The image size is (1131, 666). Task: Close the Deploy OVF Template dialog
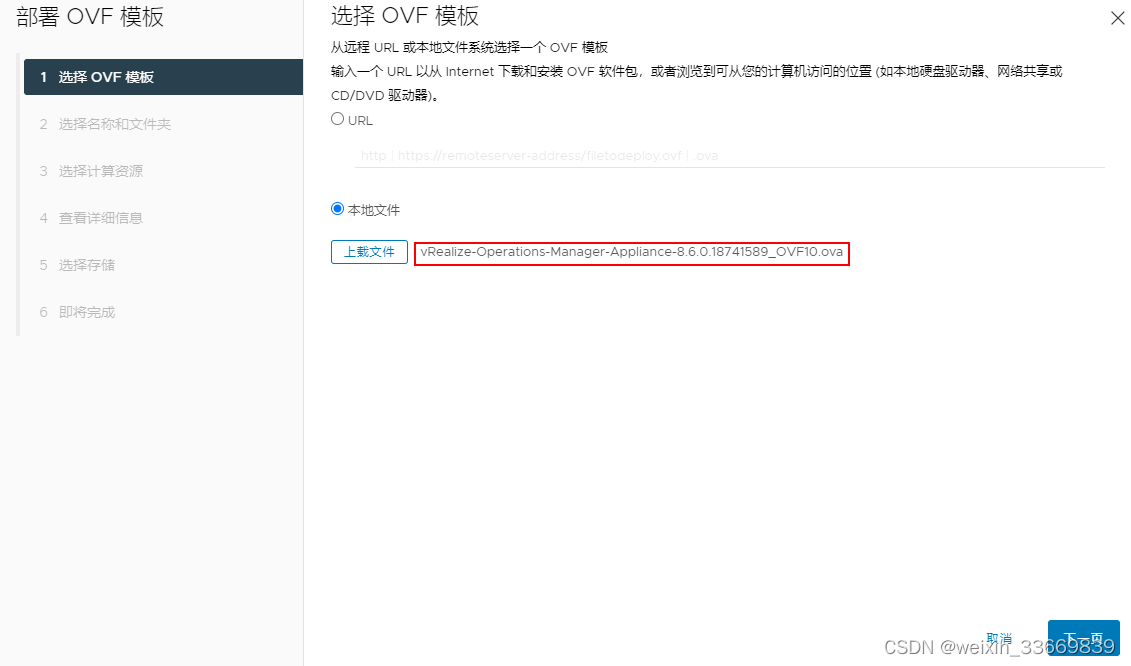click(1117, 18)
